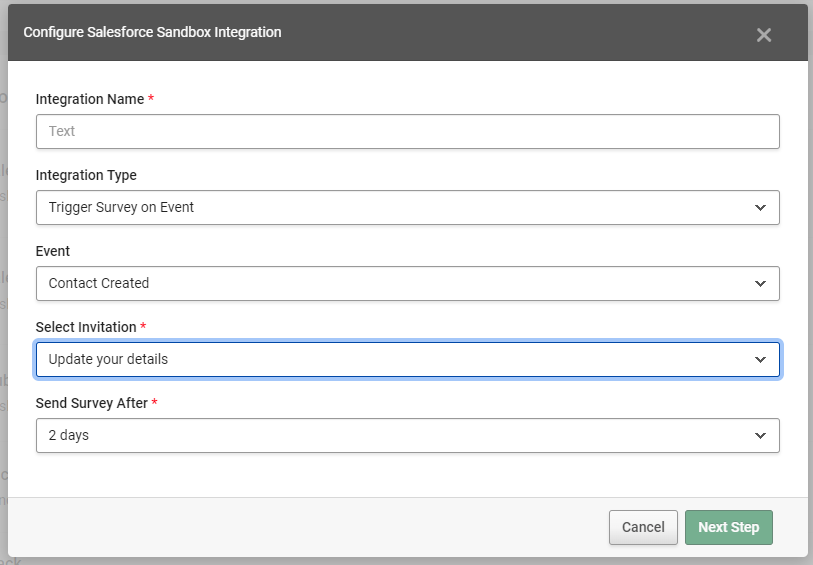Click the Integration Type label

(86, 175)
